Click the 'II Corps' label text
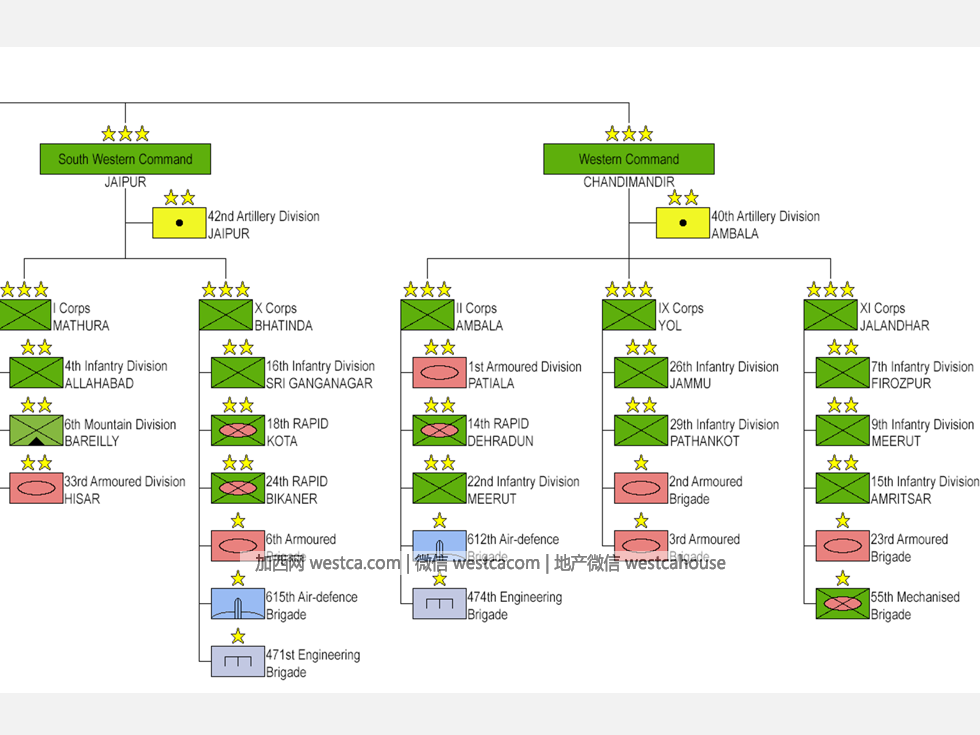The height and width of the screenshot is (735, 980). pos(476,308)
